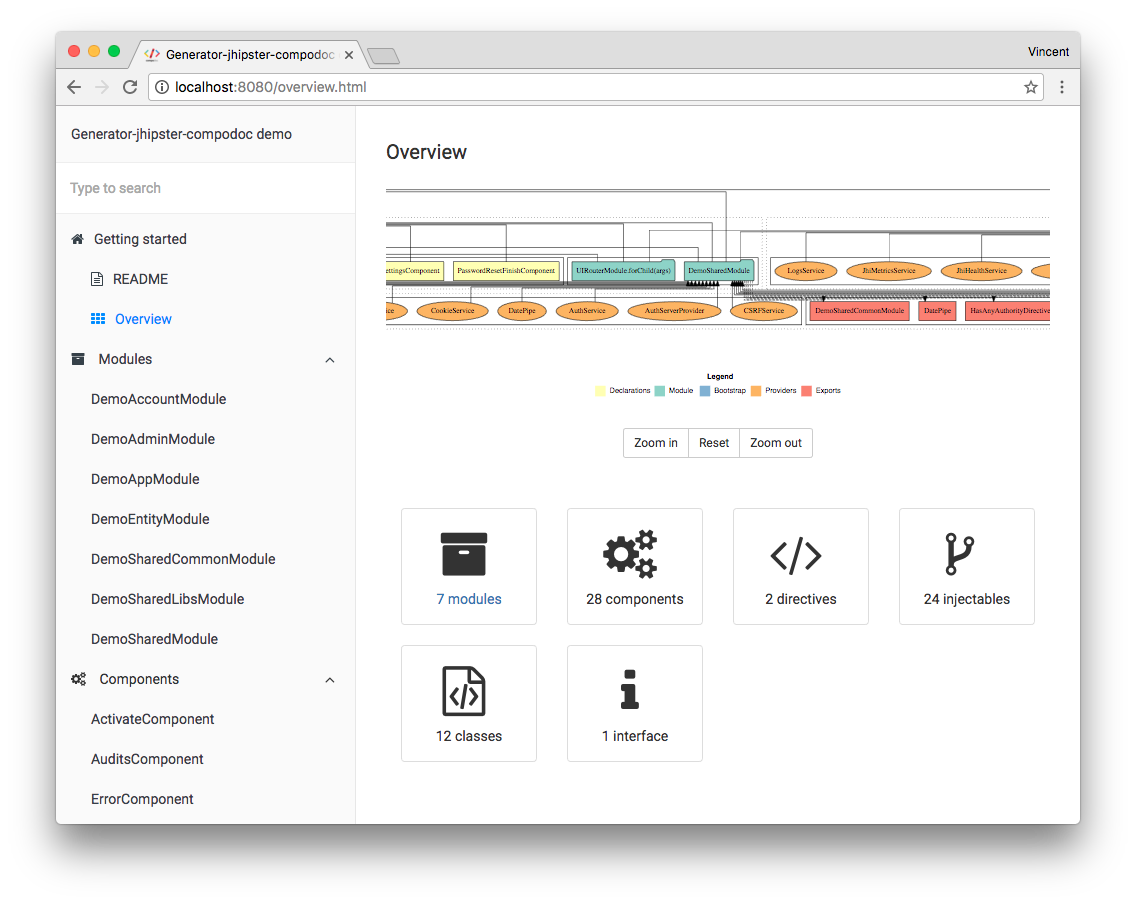Open a new browser tab
This screenshot has width=1136, height=904.
pyautogui.click(x=383, y=56)
